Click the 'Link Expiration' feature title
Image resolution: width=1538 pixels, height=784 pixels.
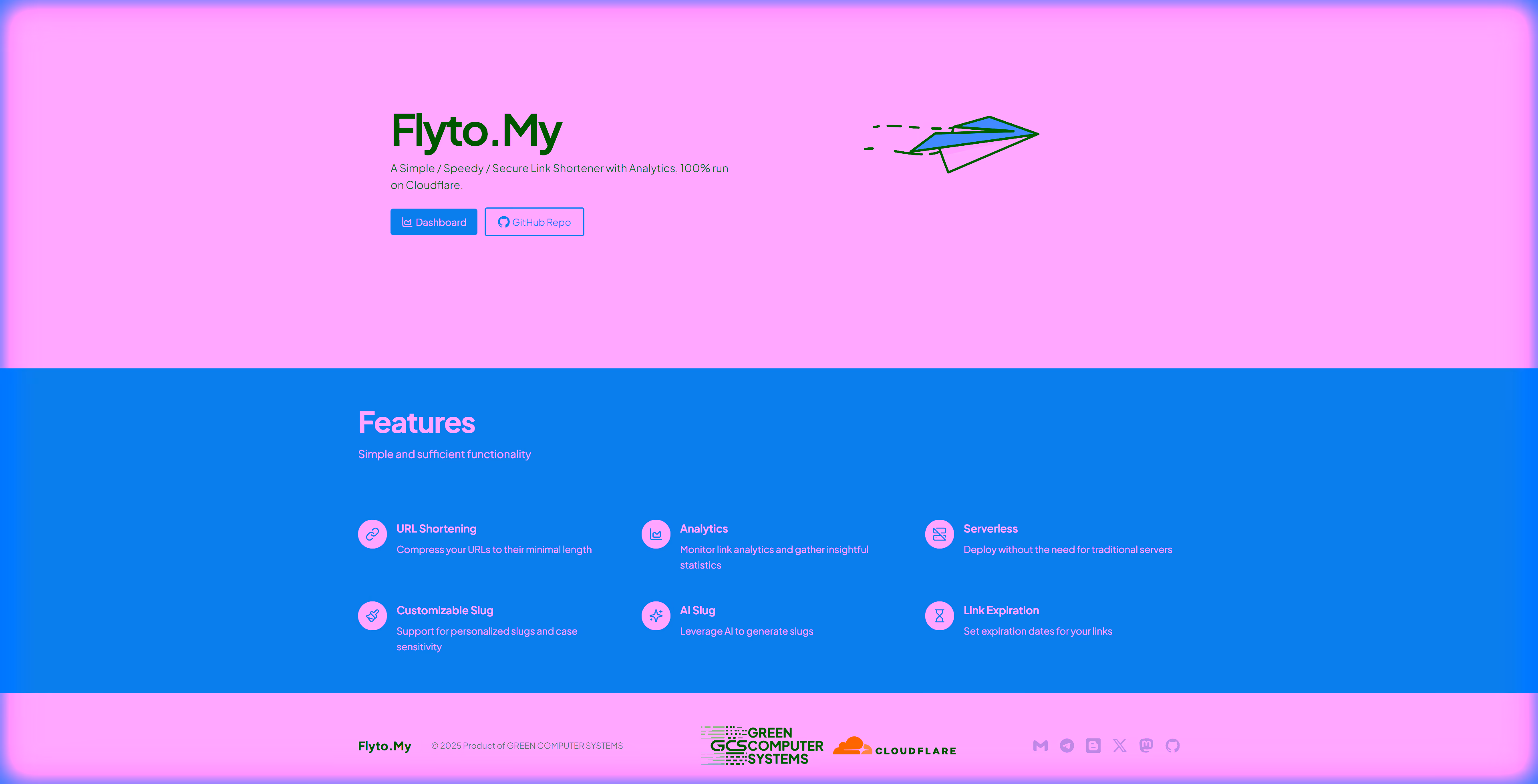1001,610
